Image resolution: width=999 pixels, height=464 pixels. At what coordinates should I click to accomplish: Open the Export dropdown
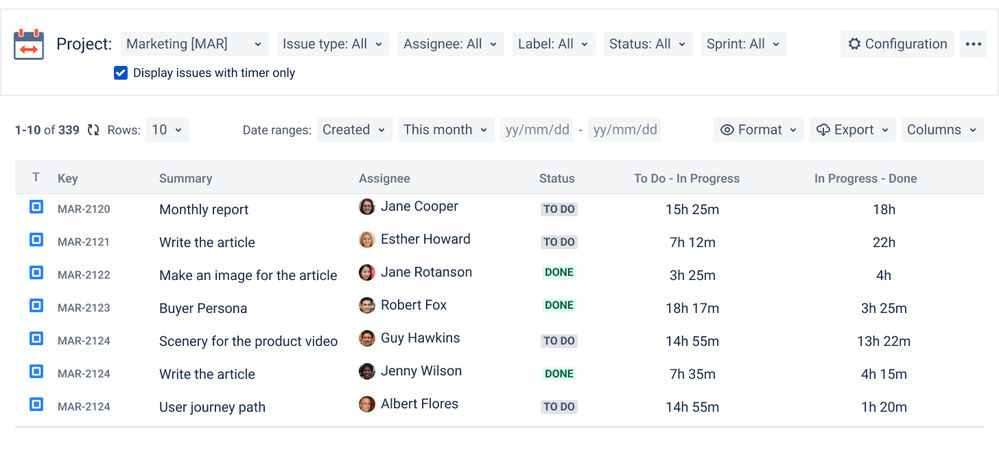852,130
